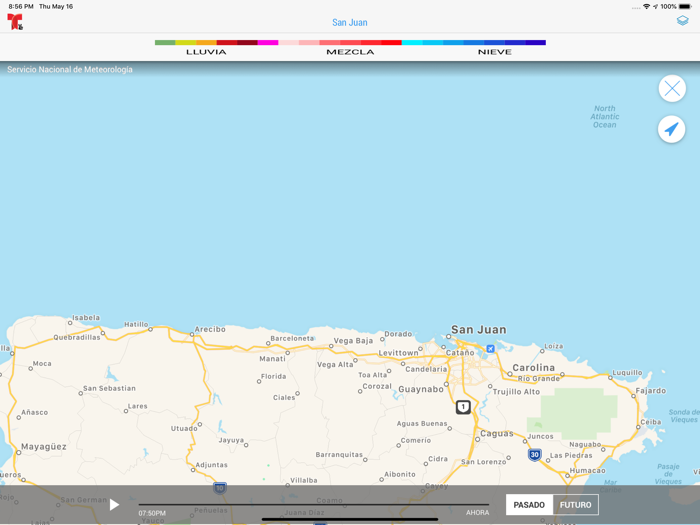Click the Aibonito map label
This screenshot has width=700, height=525.
click(x=400, y=474)
